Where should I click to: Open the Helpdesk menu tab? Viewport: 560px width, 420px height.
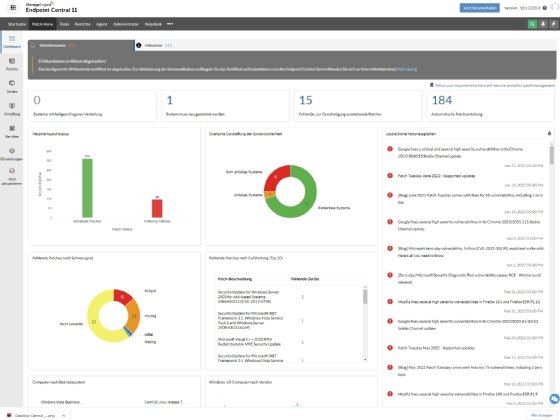point(153,24)
